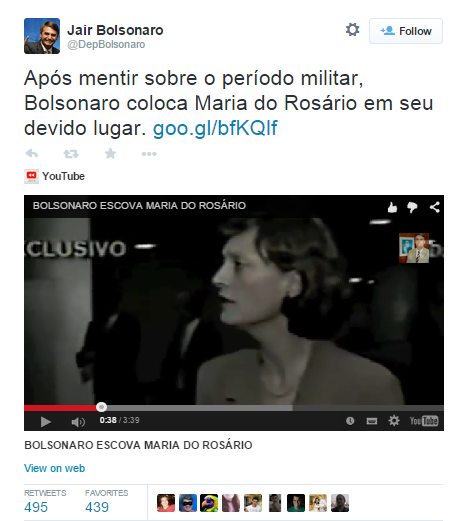
Task: Click the reply arrow icon under tweet
Action: [x=32, y=154]
